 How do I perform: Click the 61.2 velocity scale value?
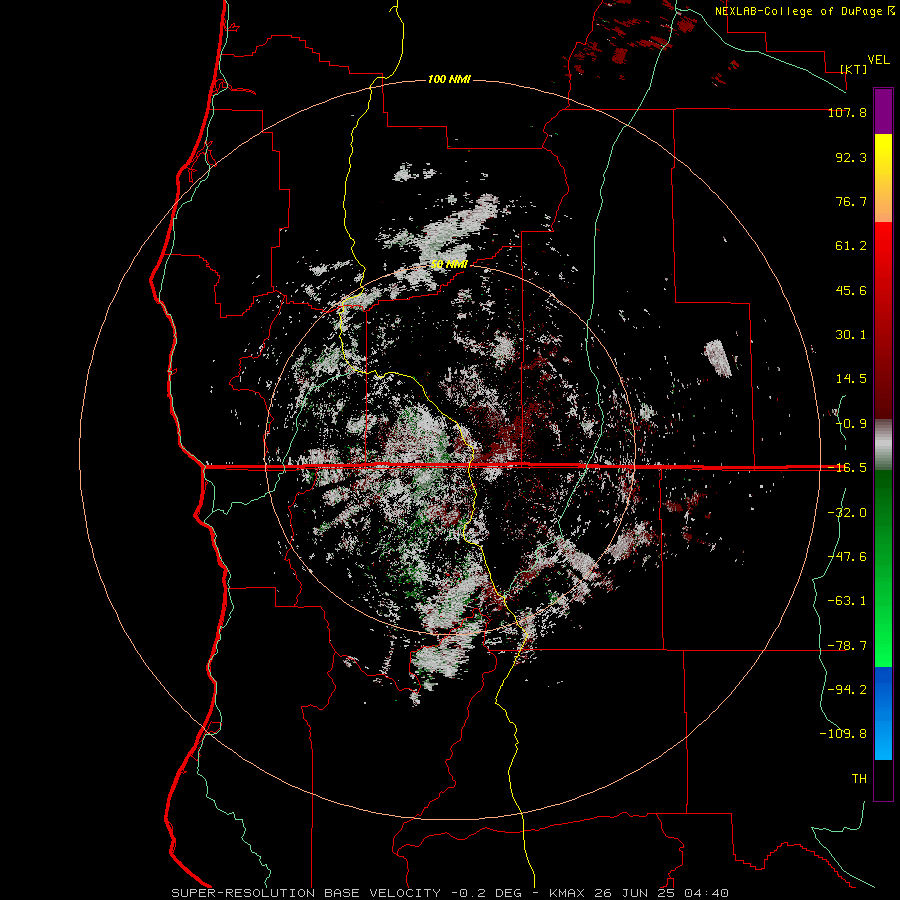click(851, 246)
